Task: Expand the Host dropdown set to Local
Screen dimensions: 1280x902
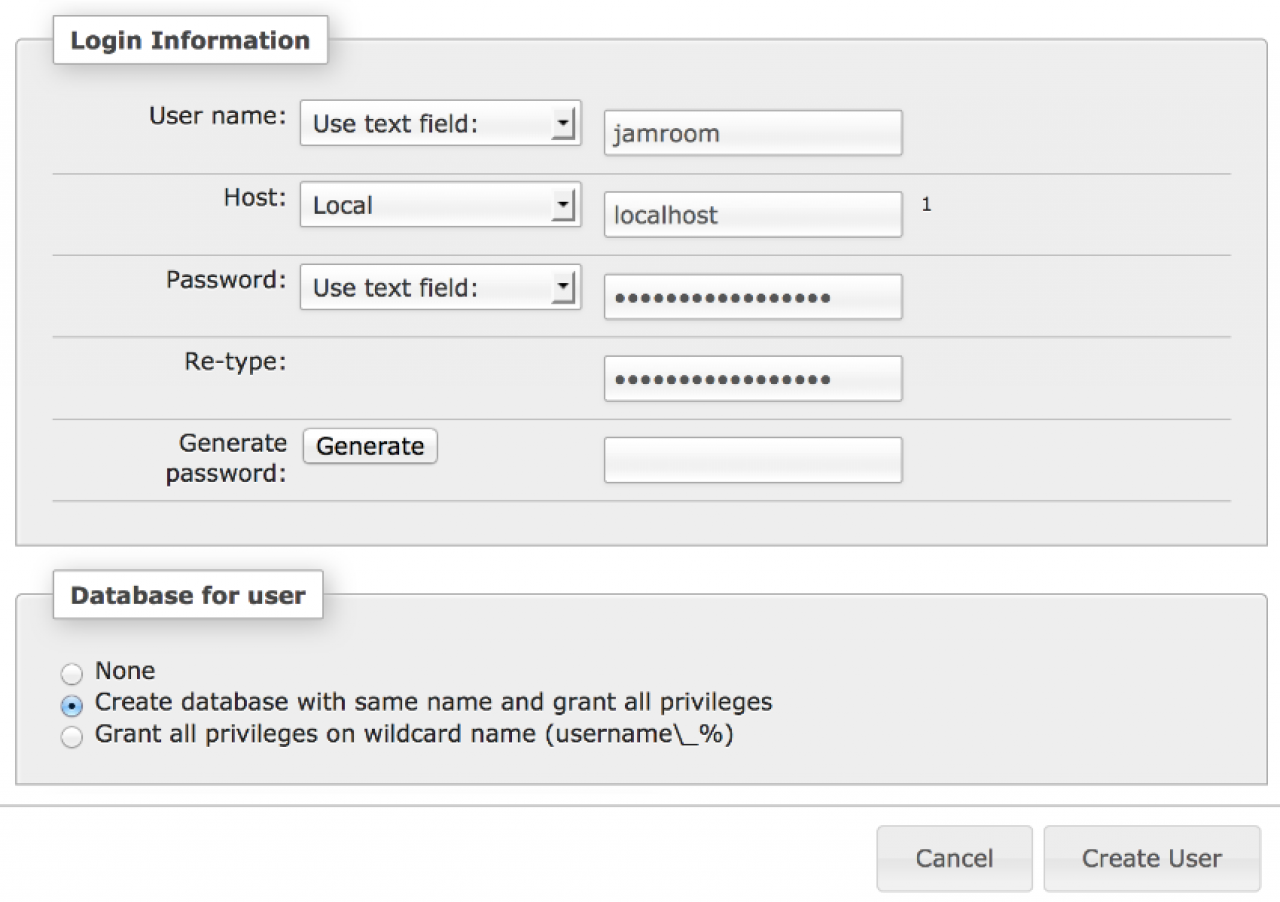Action: [x=440, y=206]
